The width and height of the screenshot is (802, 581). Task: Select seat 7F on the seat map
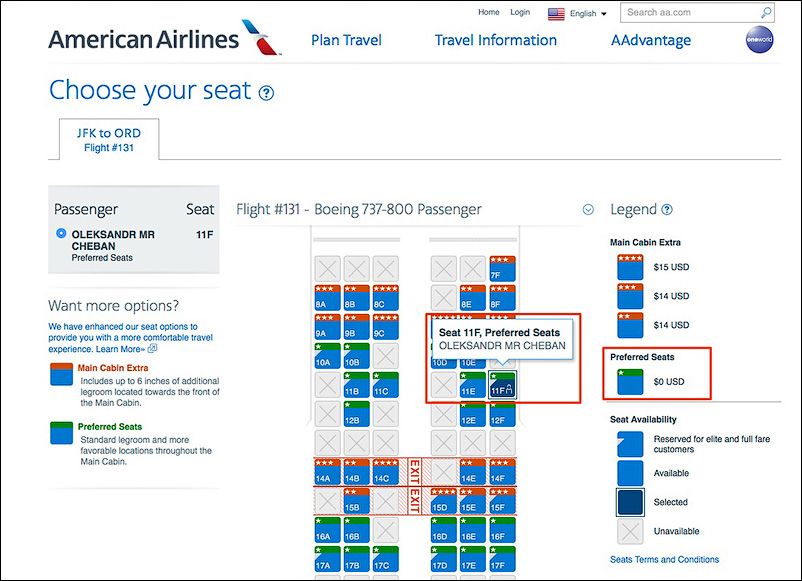pos(502,269)
